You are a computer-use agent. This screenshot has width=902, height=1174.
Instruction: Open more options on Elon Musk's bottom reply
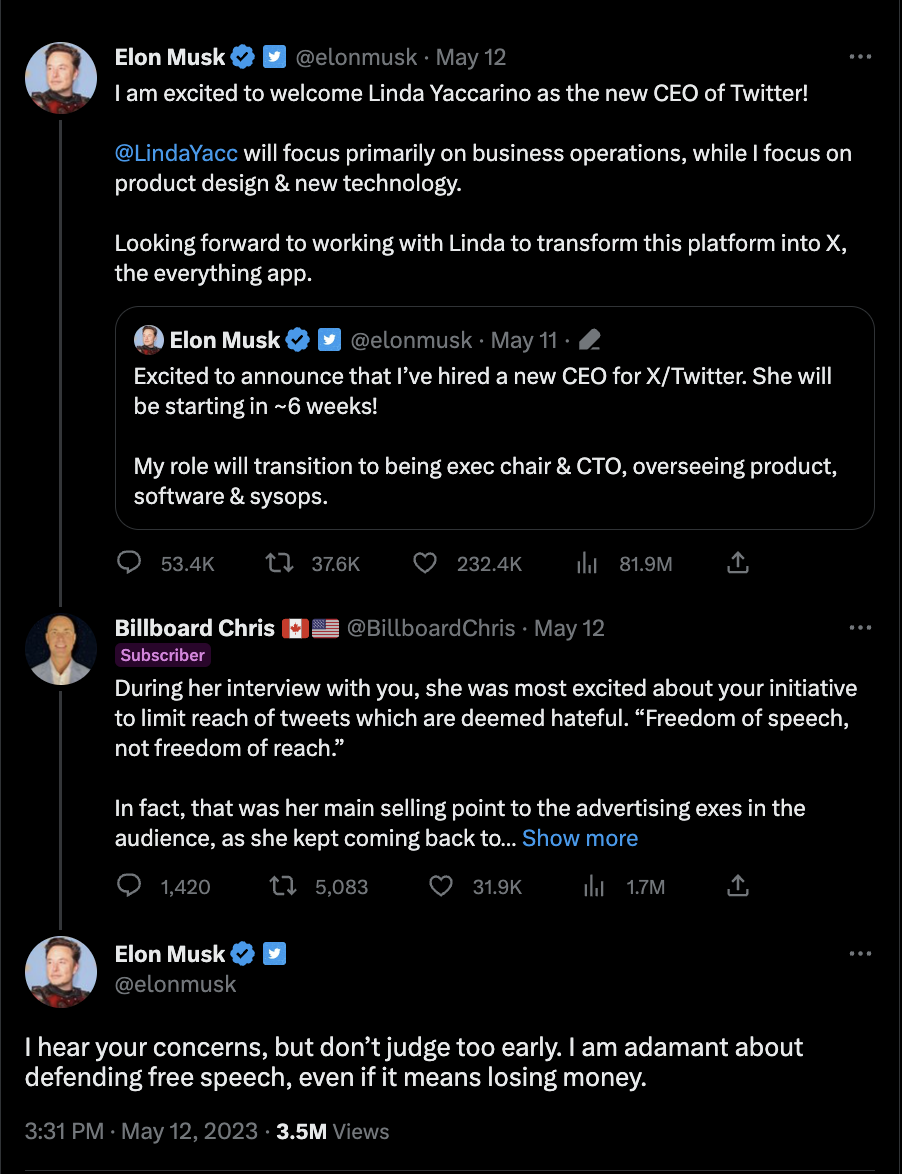click(x=860, y=954)
